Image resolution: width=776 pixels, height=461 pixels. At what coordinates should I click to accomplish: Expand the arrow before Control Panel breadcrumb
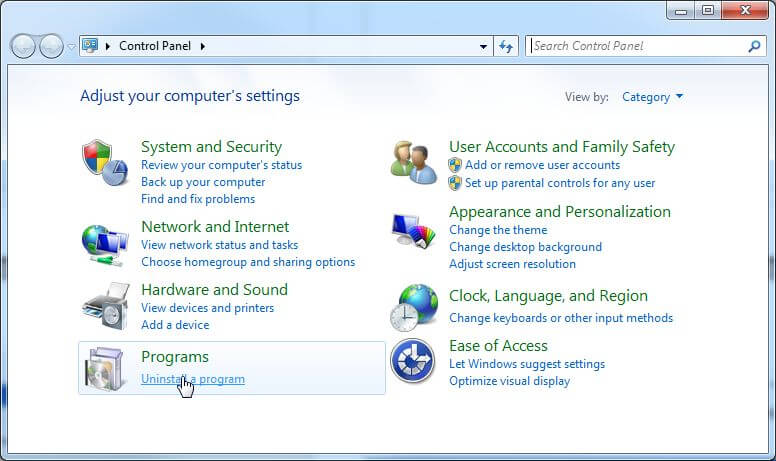[107, 46]
